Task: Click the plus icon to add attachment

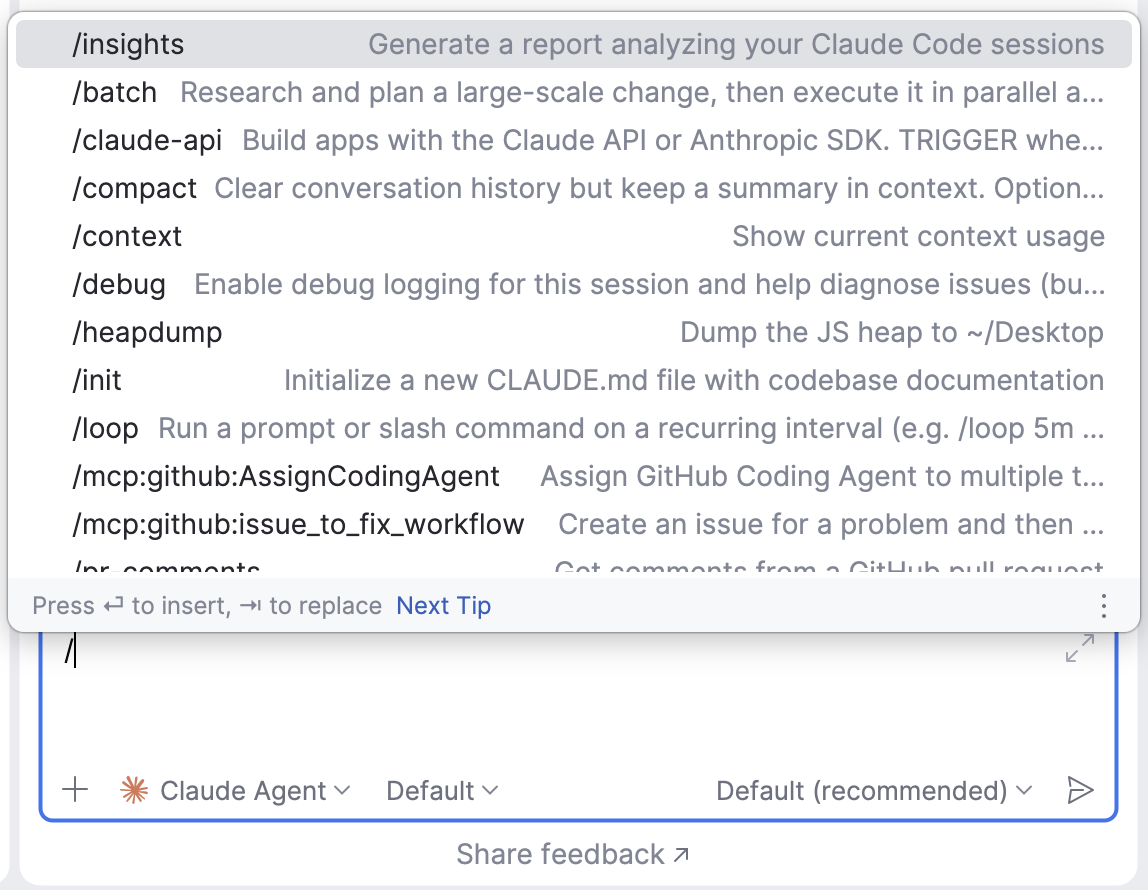Action: [75, 791]
